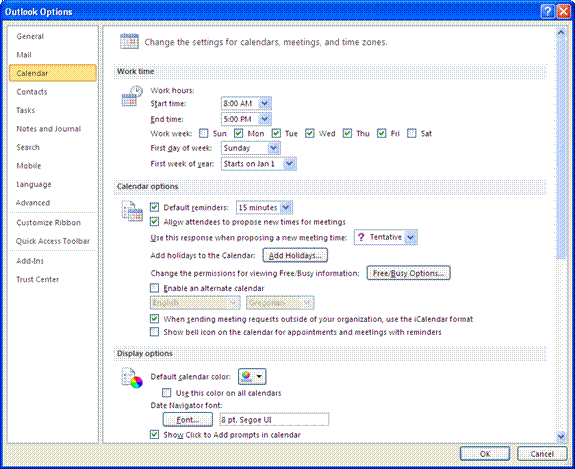Enable the Sat work week checkbox
The width and height of the screenshot is (575, 469).
point(412,133)
